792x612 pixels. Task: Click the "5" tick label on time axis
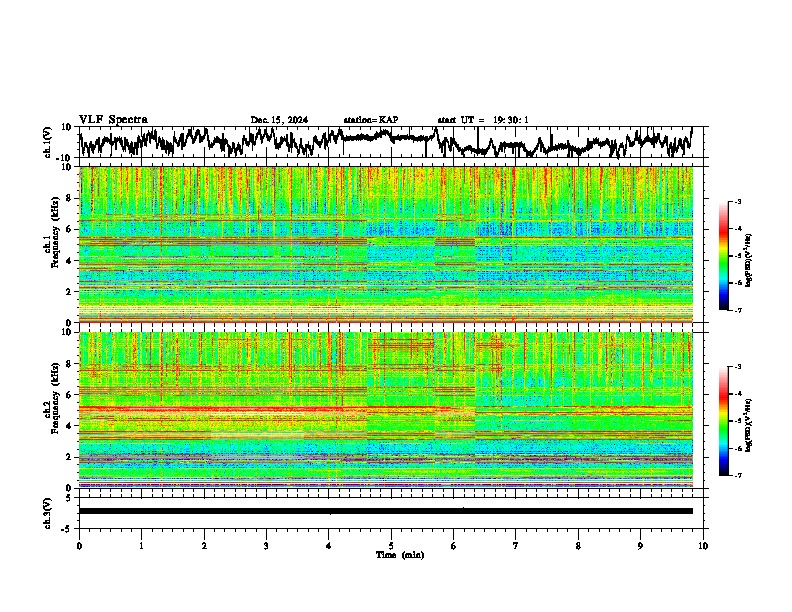point(391,546)
